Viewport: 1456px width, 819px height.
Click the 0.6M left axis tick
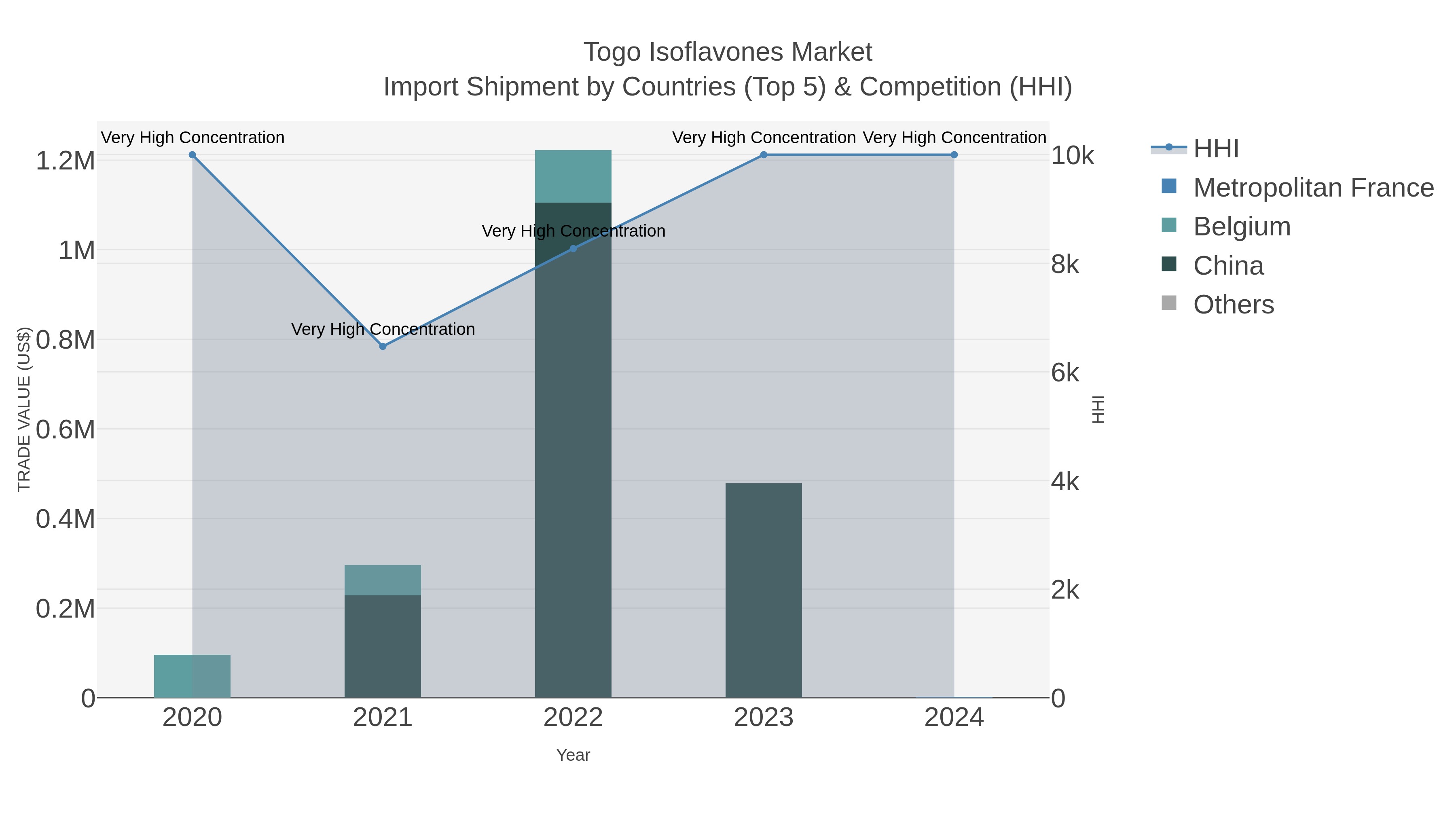coord(65,430)
